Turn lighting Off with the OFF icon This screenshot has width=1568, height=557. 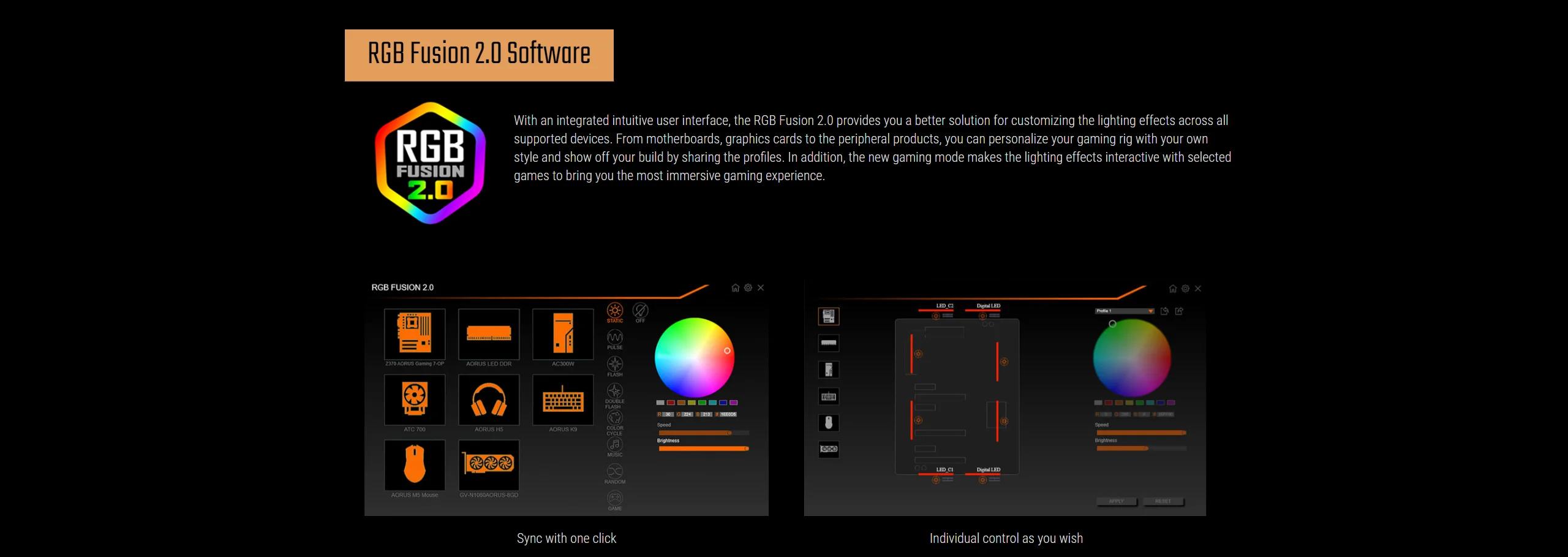point(640,312)
